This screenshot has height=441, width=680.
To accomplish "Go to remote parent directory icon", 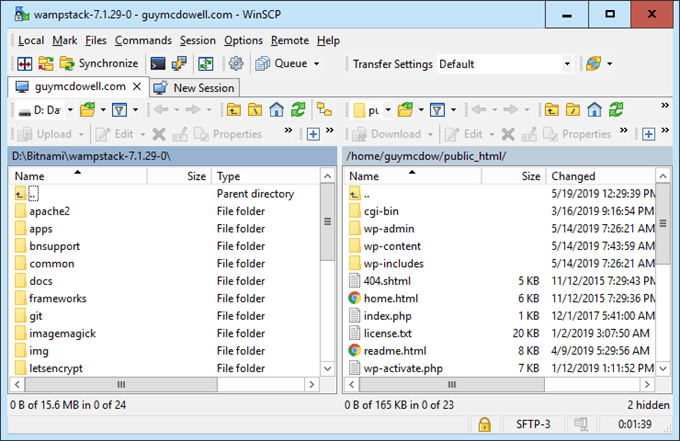I will [552, 110].
